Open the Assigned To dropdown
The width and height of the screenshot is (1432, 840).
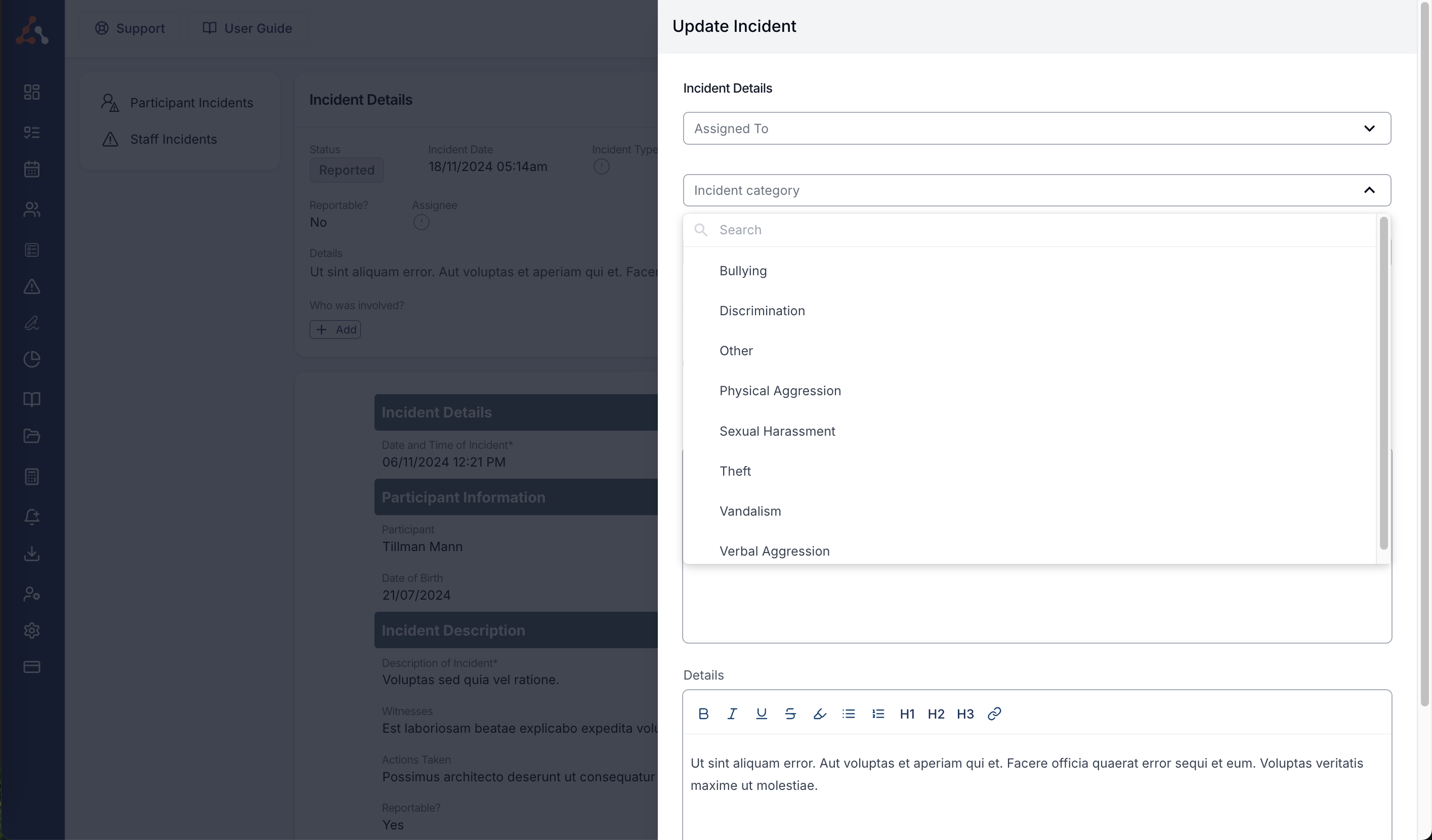tap(1036, 129)
